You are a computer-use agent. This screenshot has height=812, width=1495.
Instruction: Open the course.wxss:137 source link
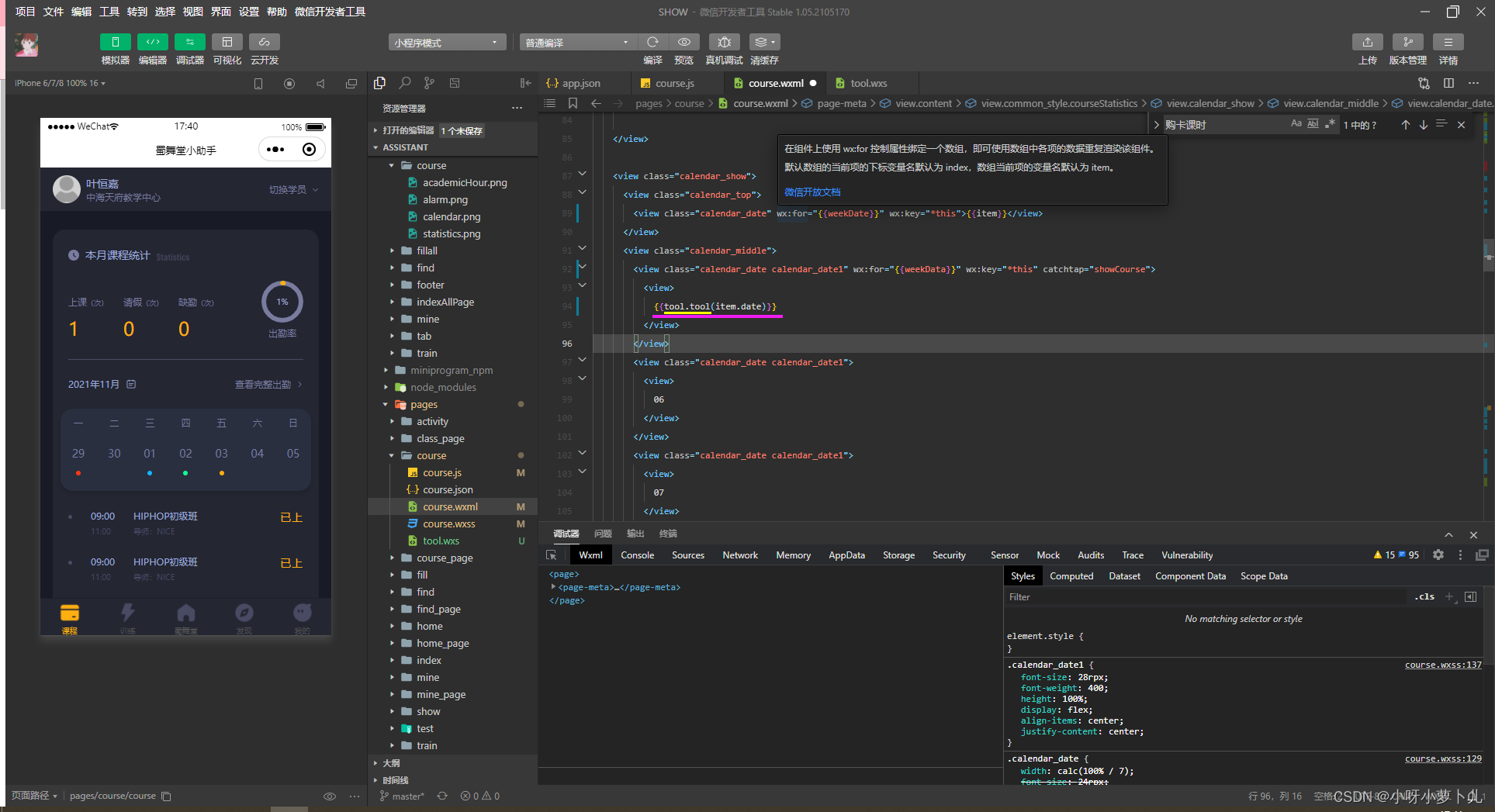(1443, 665)
